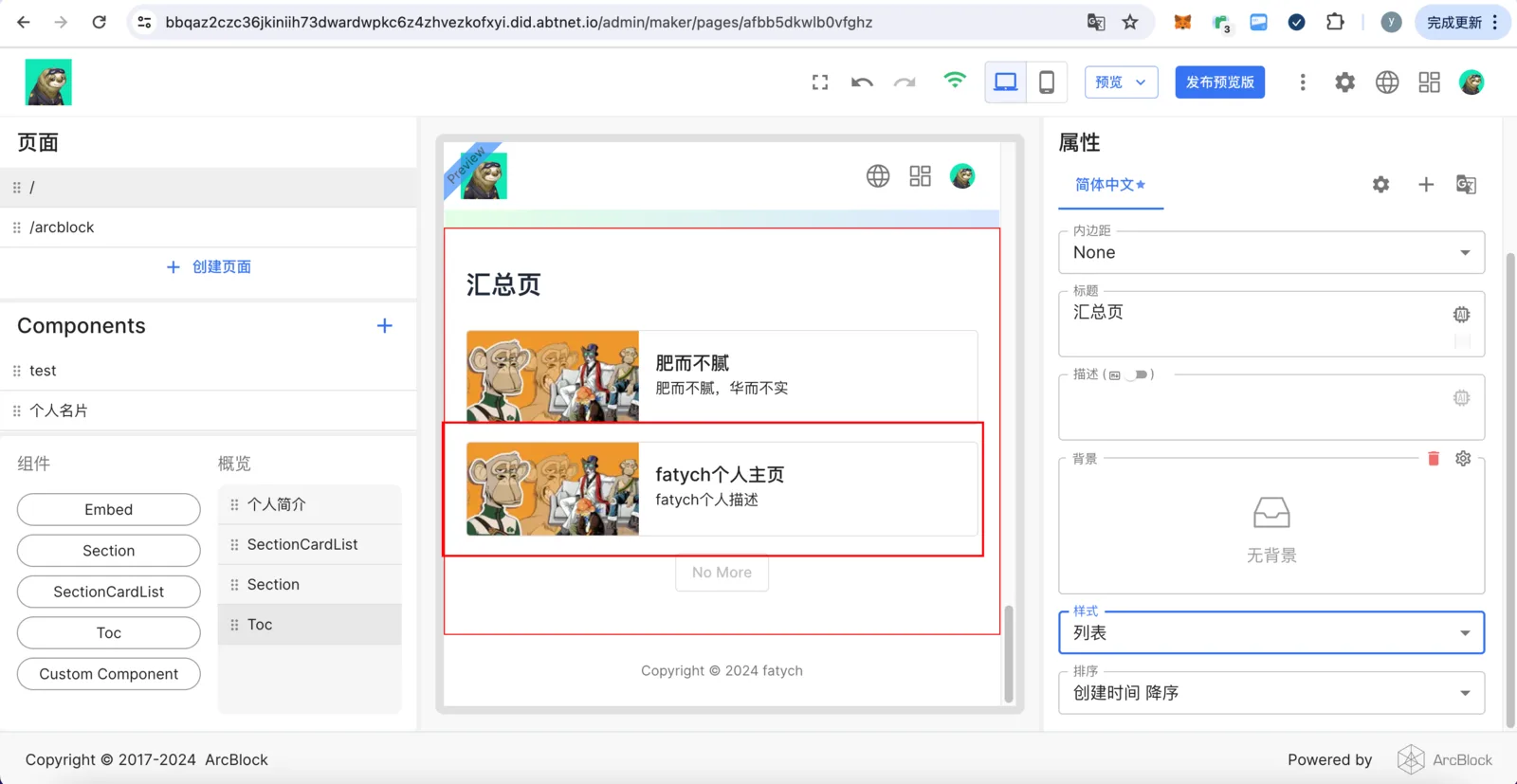Select Toc in the overview list

[x=310, y=625]
